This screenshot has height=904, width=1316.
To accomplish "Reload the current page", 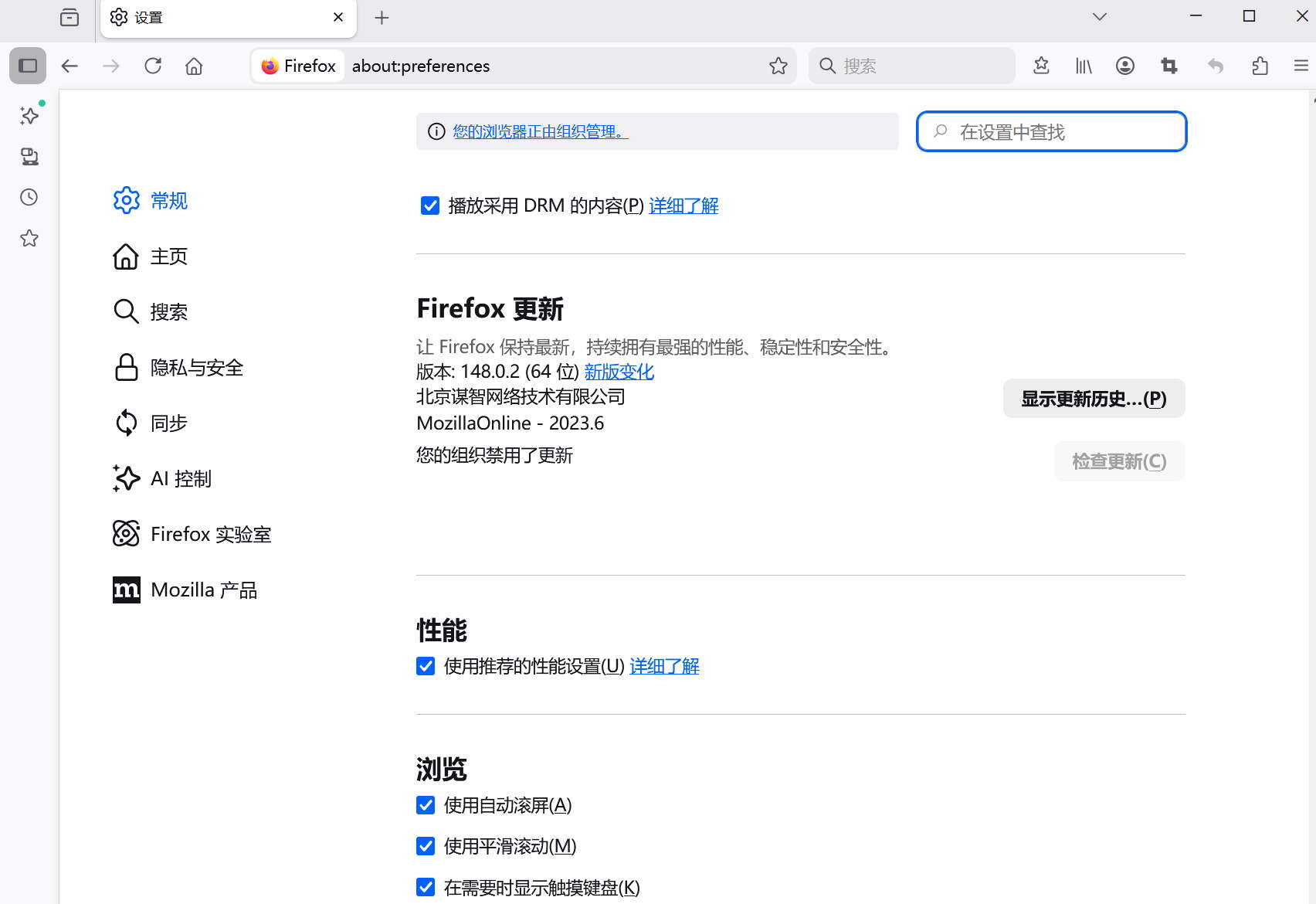I will (x=153, y=66).
